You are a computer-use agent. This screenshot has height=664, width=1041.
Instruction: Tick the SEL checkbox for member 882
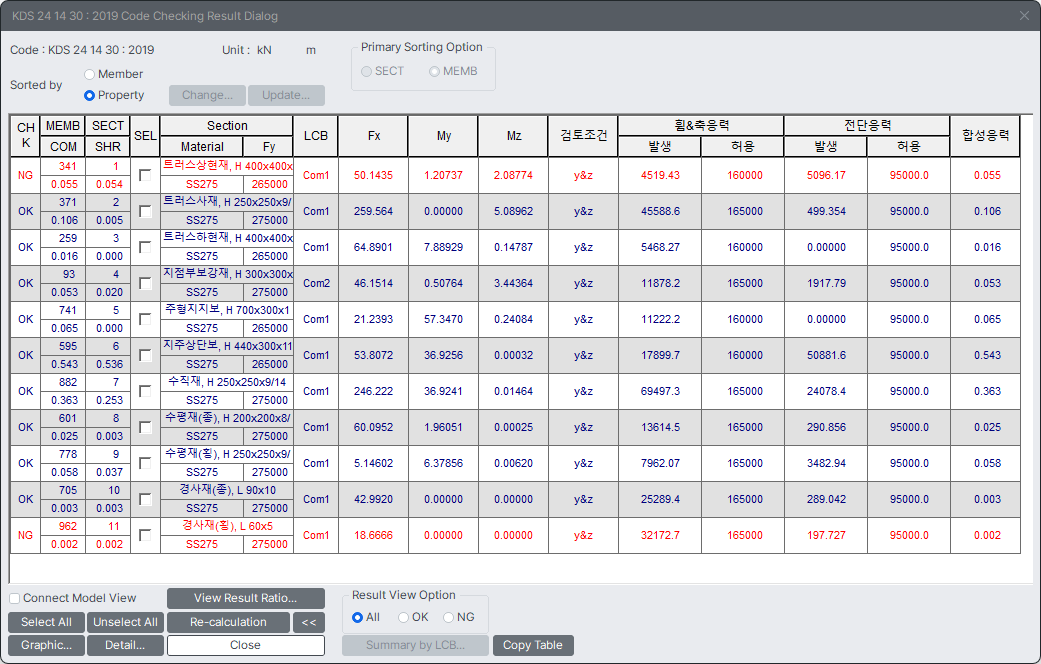145,391
